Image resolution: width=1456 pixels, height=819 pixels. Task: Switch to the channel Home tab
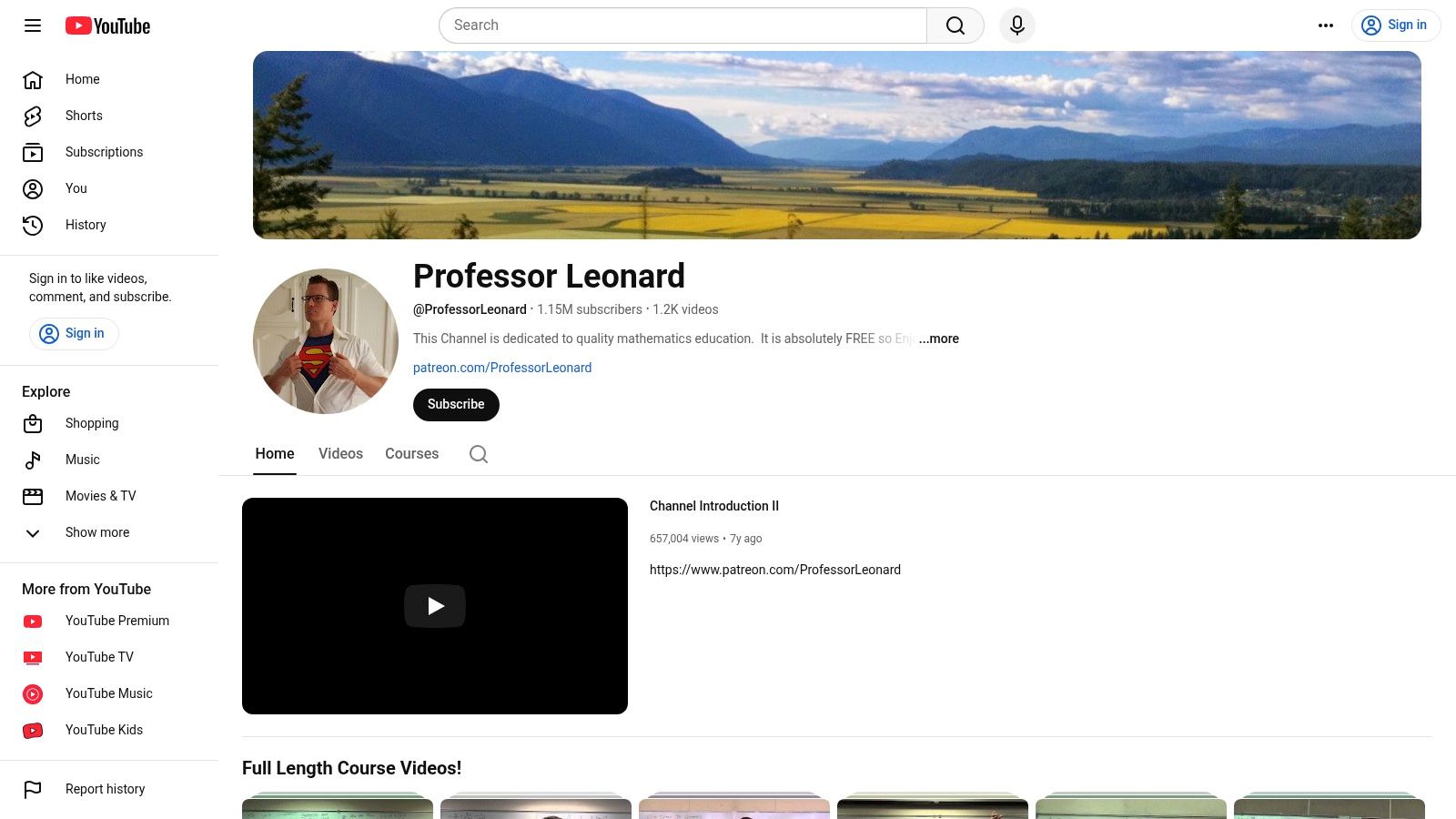tap(275, 454)
